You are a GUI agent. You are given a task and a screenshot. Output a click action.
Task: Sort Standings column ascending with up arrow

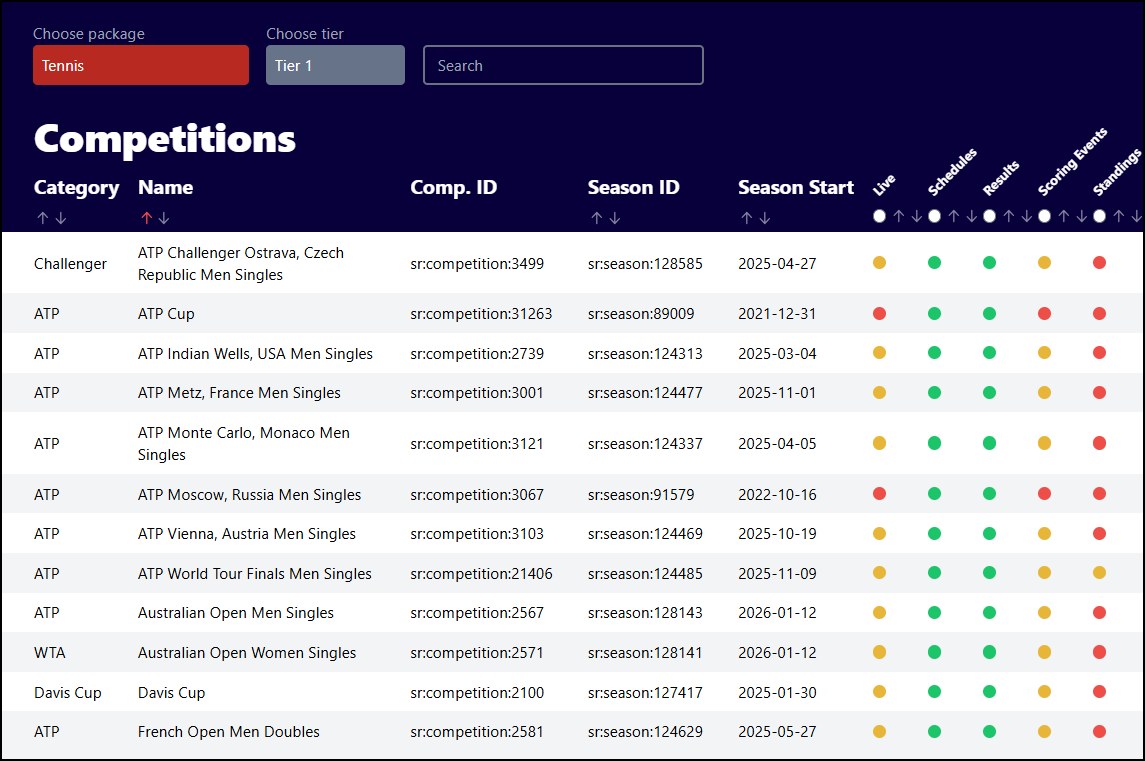1119,216
